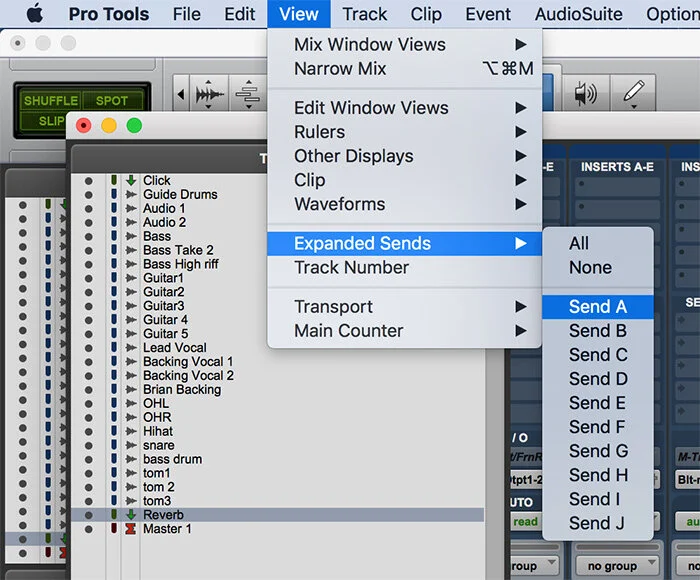
Task: Open the no group dropdown
Action: pos(617,566)
